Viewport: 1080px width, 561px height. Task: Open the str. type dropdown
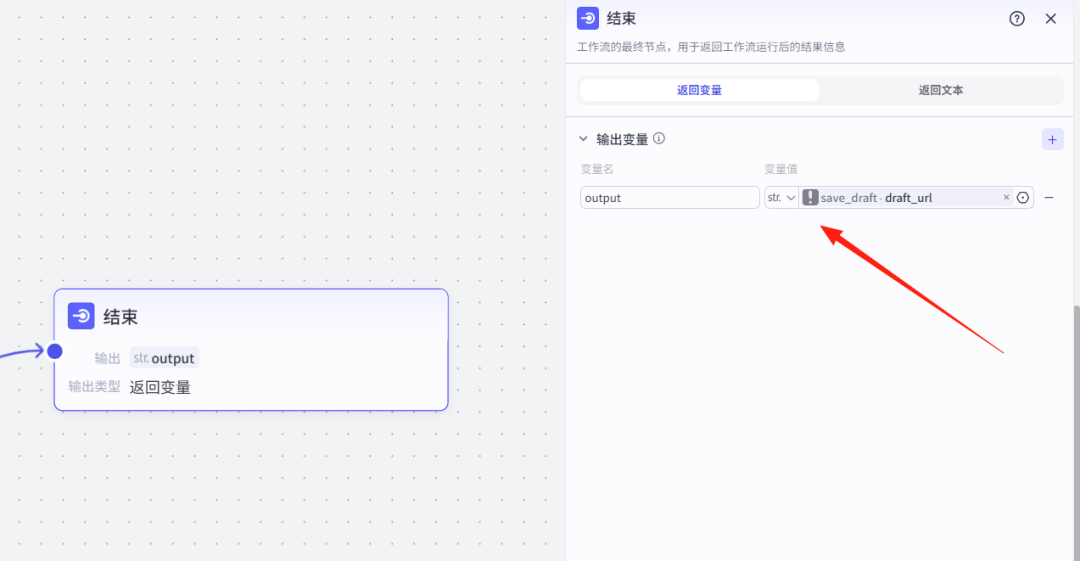[x=781, y=198]
